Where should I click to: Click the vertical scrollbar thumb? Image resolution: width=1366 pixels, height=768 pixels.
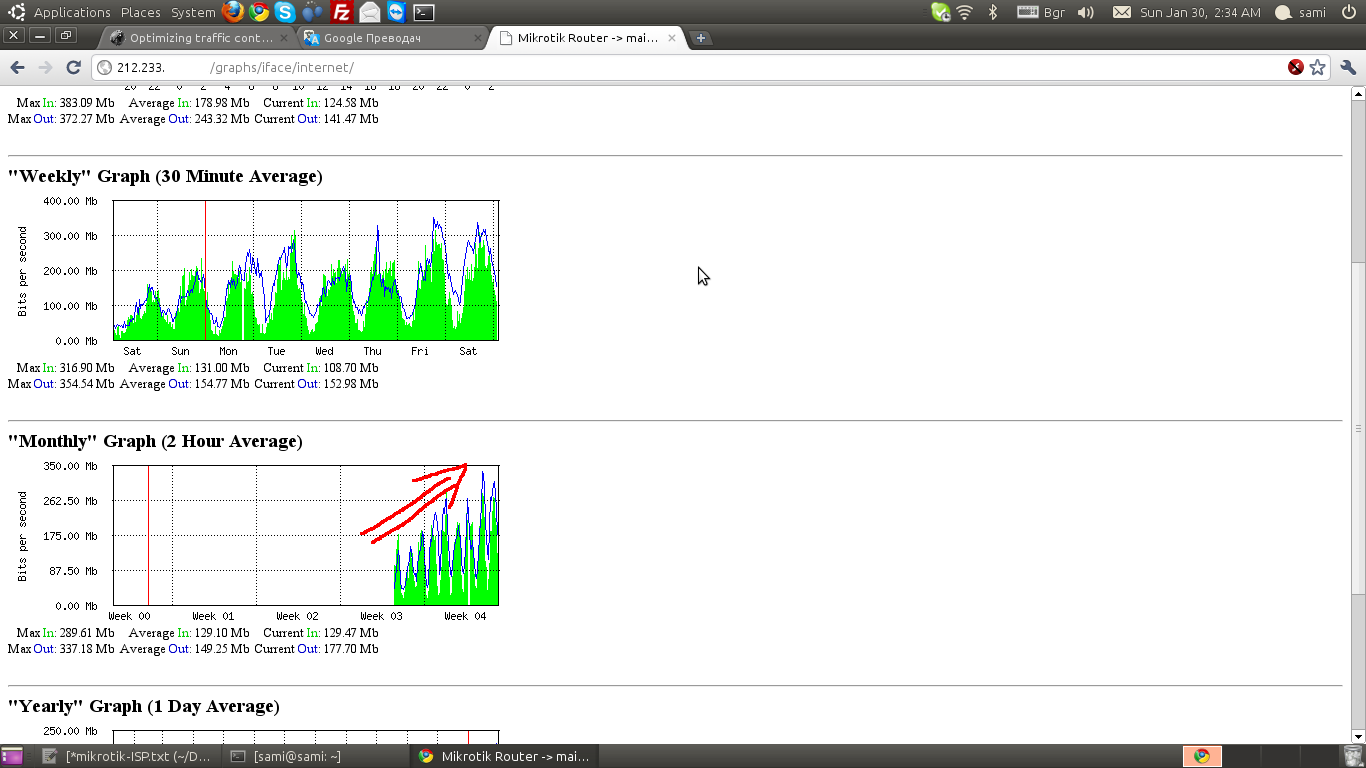[1358, 428]
